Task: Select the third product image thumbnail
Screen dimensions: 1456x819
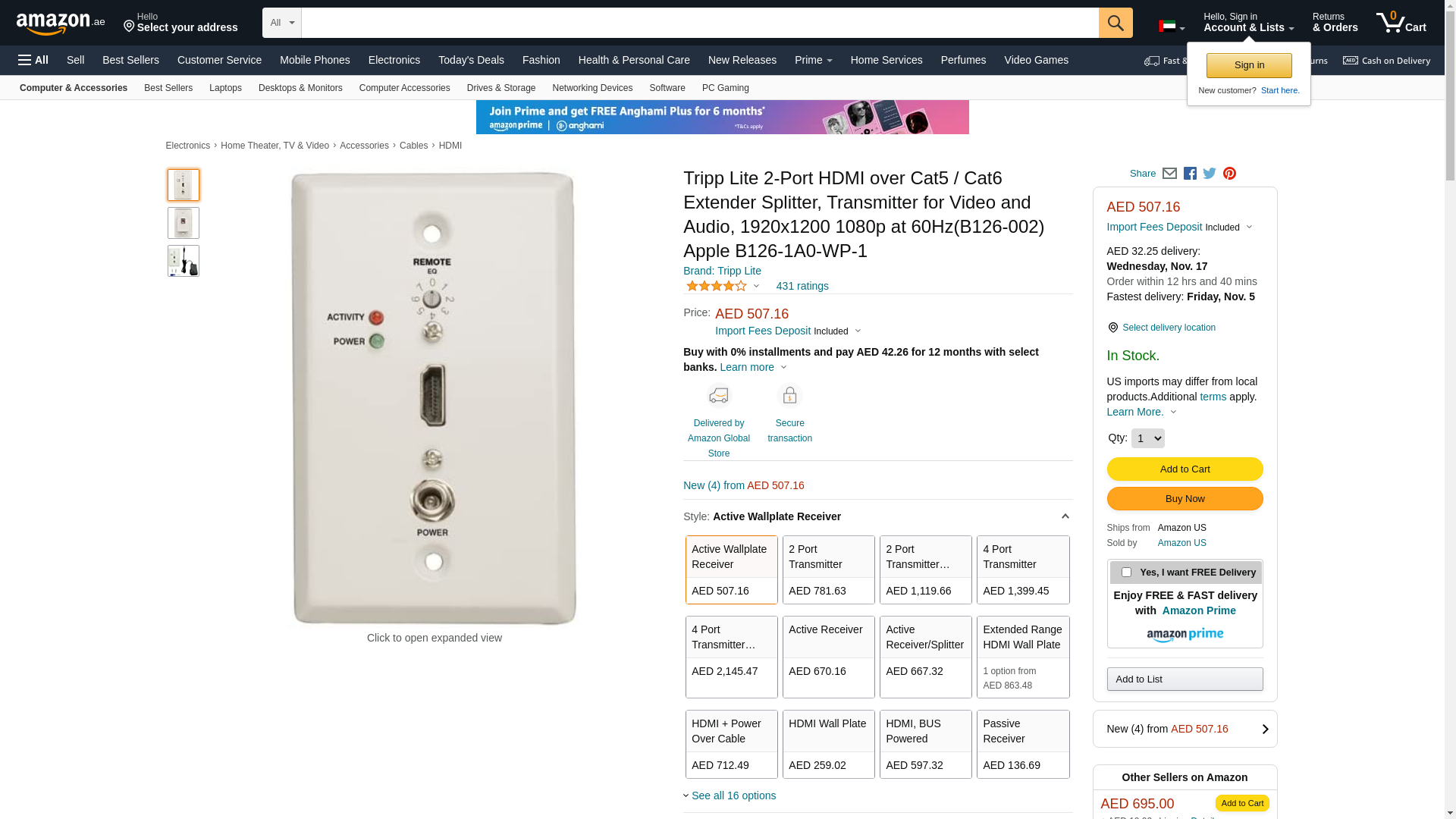Action: pyautogui.click(x=184, y=261)
